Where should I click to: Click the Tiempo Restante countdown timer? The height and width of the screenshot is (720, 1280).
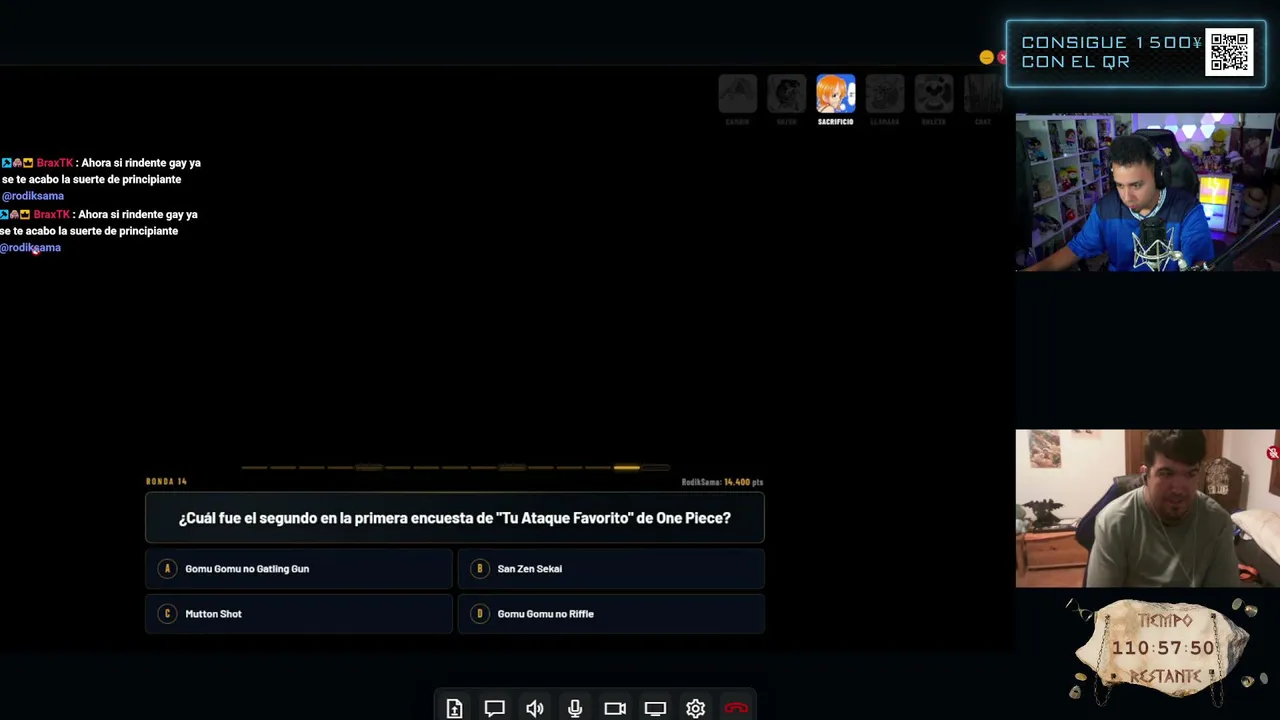[x=1162, y=648]
